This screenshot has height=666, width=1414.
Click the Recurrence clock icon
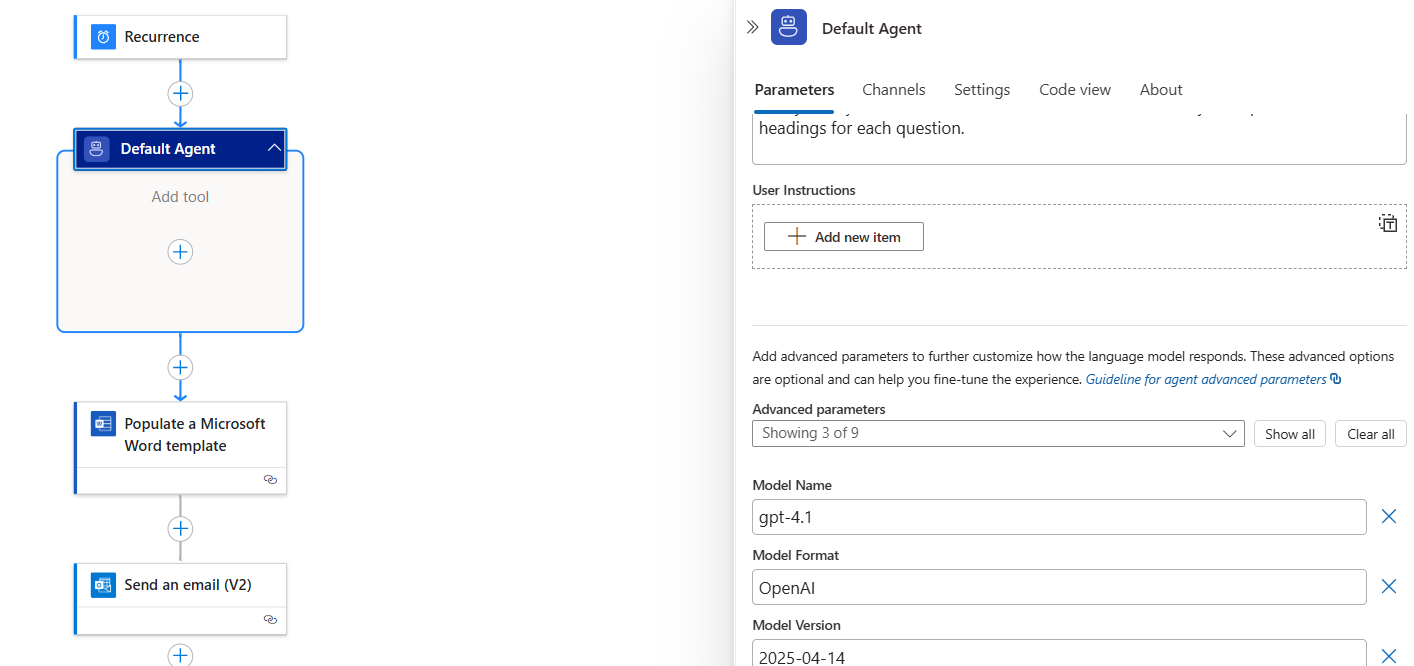click(x=103, y=37)
